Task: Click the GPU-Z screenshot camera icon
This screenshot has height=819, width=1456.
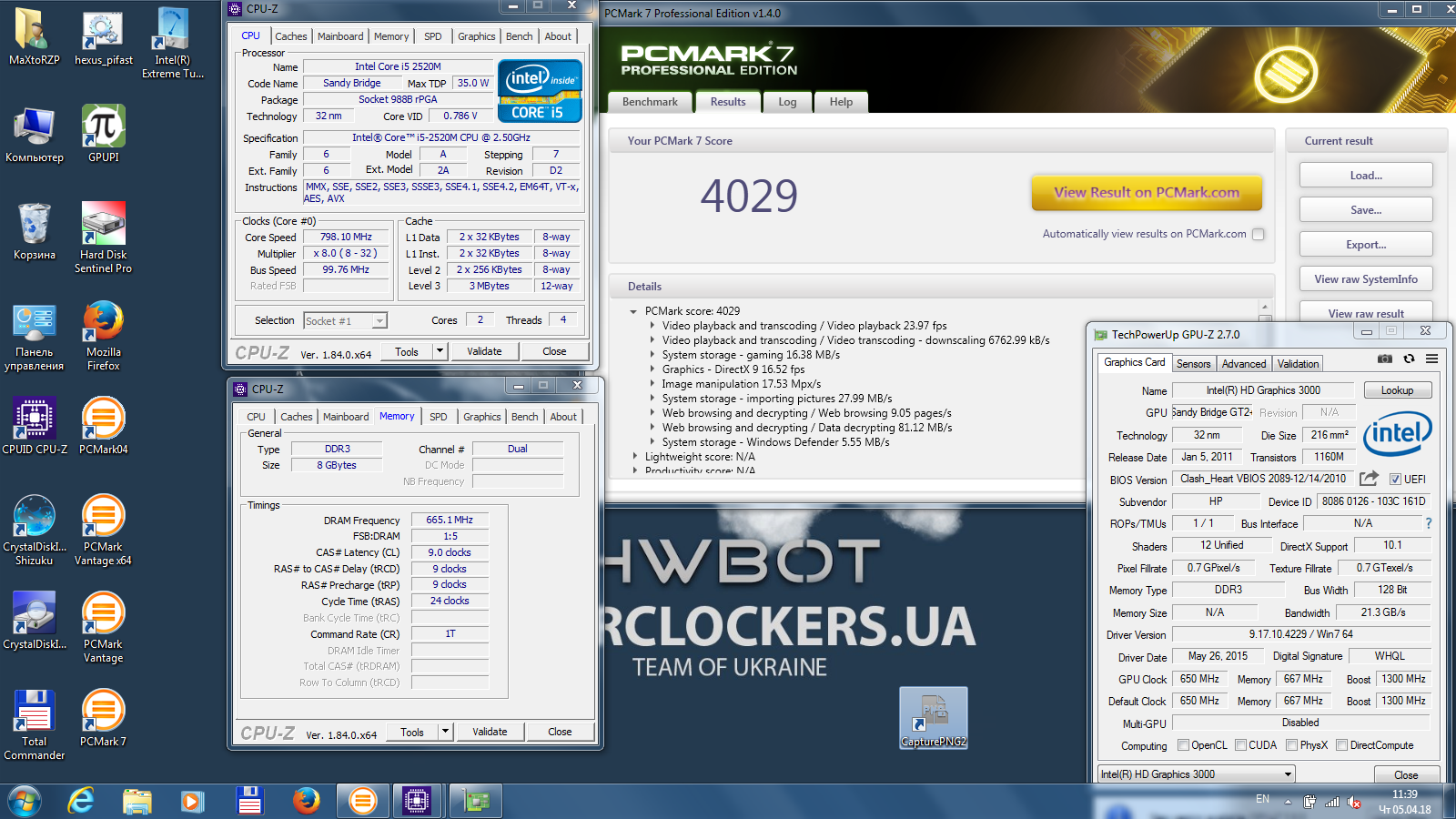Action: pos(1384,359)
